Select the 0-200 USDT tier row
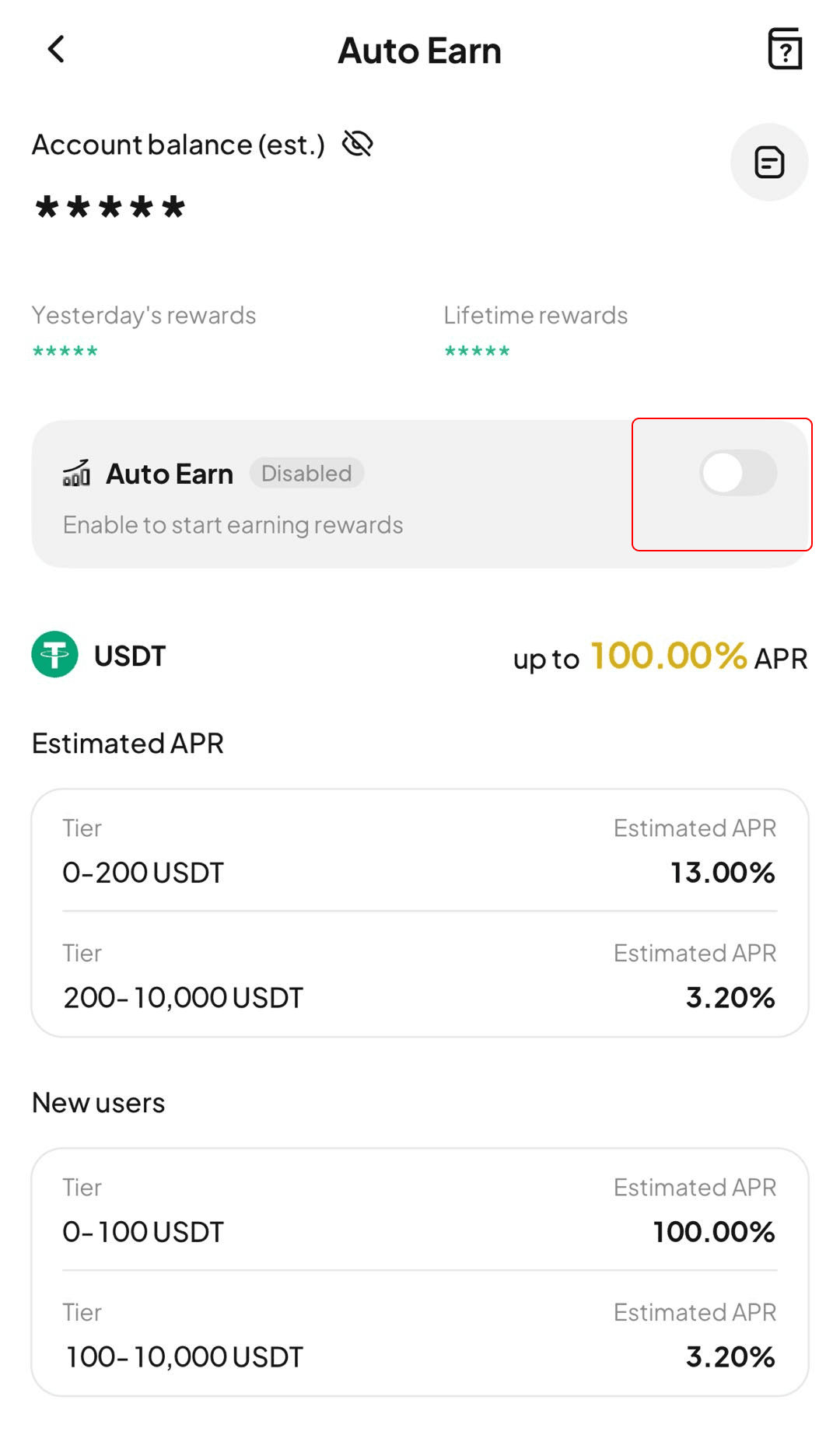Screen dimensions: 840x1442 click(x=420, y=852)
